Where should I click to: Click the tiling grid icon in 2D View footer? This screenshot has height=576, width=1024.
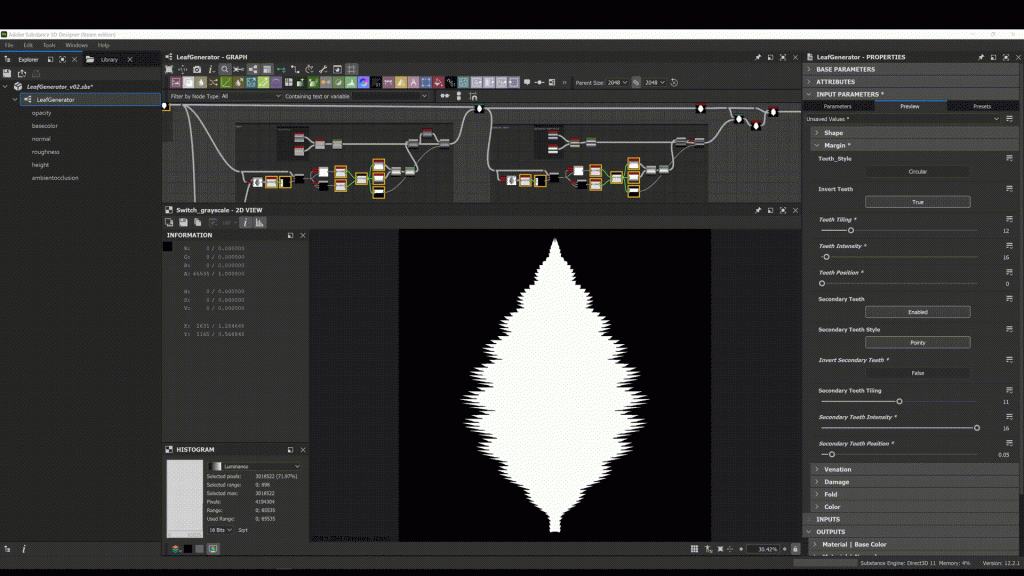pyautogui.click(x=695, y=549)
